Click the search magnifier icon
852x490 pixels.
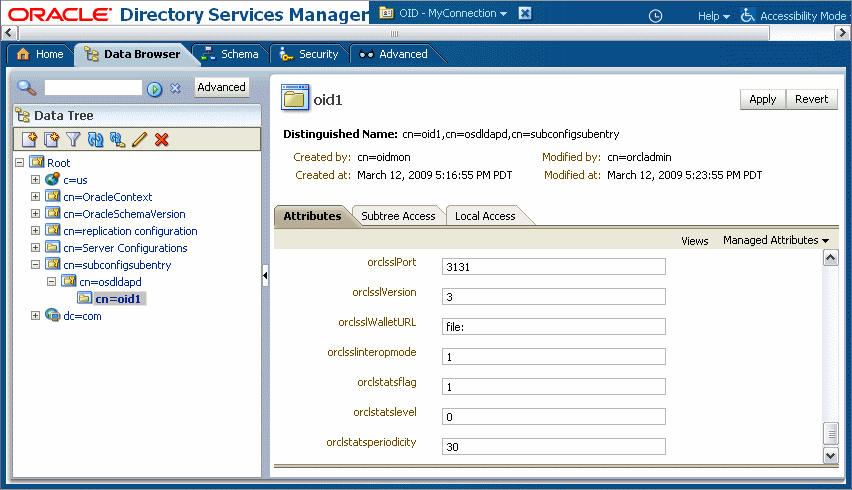pyautogui.click(x=26, y=87)
